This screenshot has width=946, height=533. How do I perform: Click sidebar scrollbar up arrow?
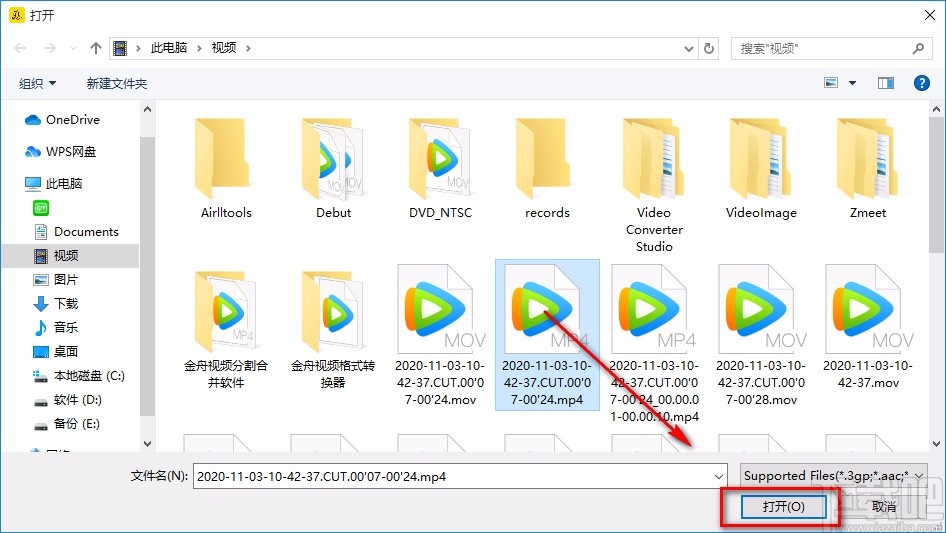pos(147,109)
